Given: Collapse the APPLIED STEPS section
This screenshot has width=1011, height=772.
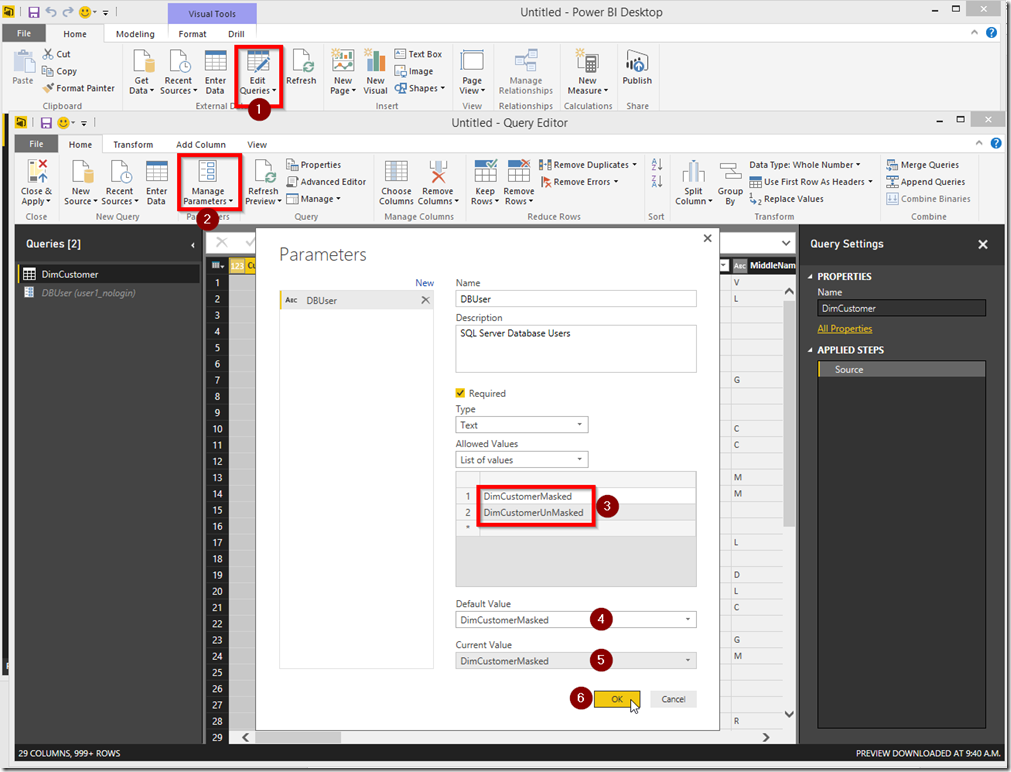Looking at the screenshot, I should [810, 350].
